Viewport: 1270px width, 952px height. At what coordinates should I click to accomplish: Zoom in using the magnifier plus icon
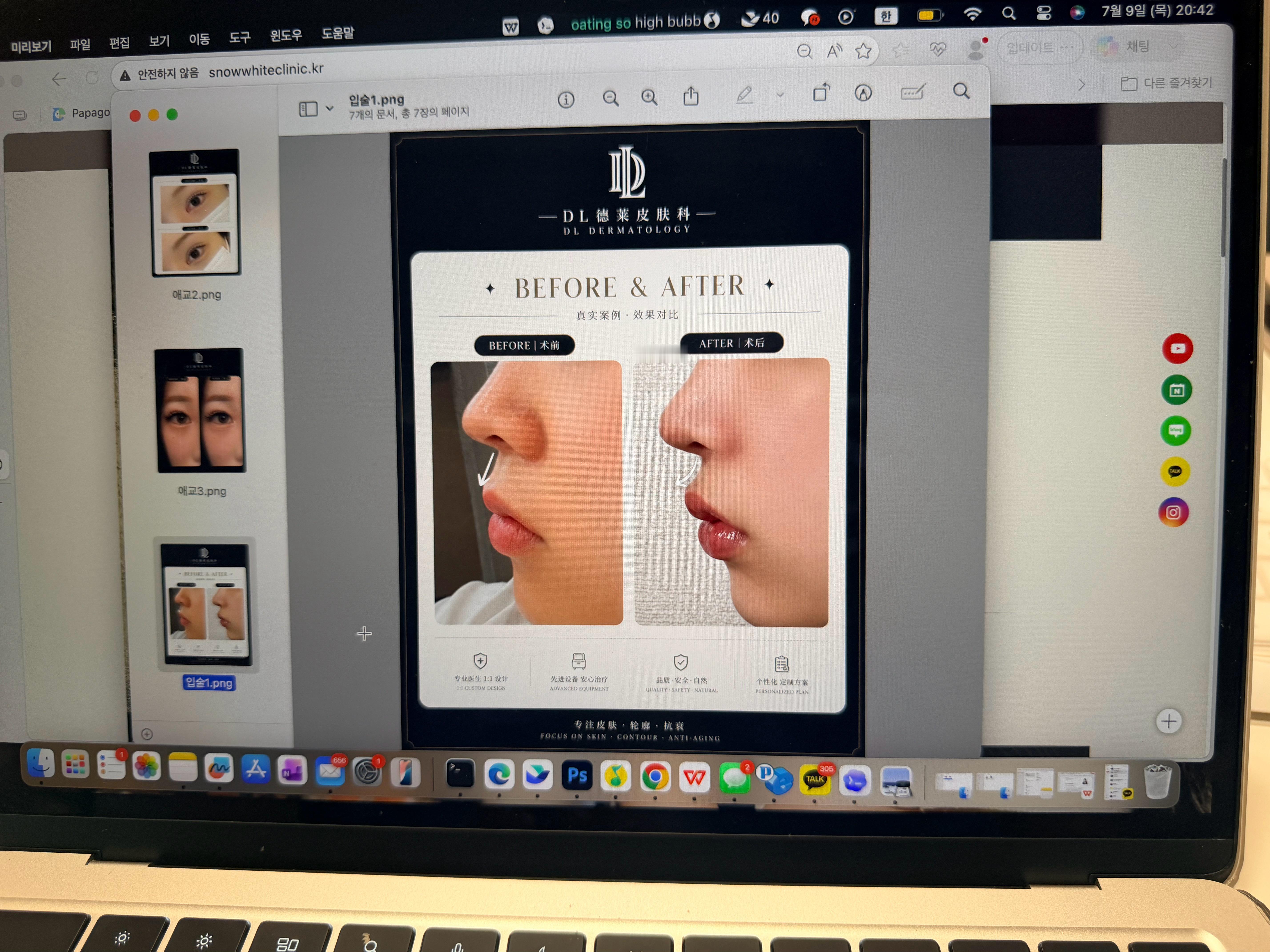click(x=649, y=97)
